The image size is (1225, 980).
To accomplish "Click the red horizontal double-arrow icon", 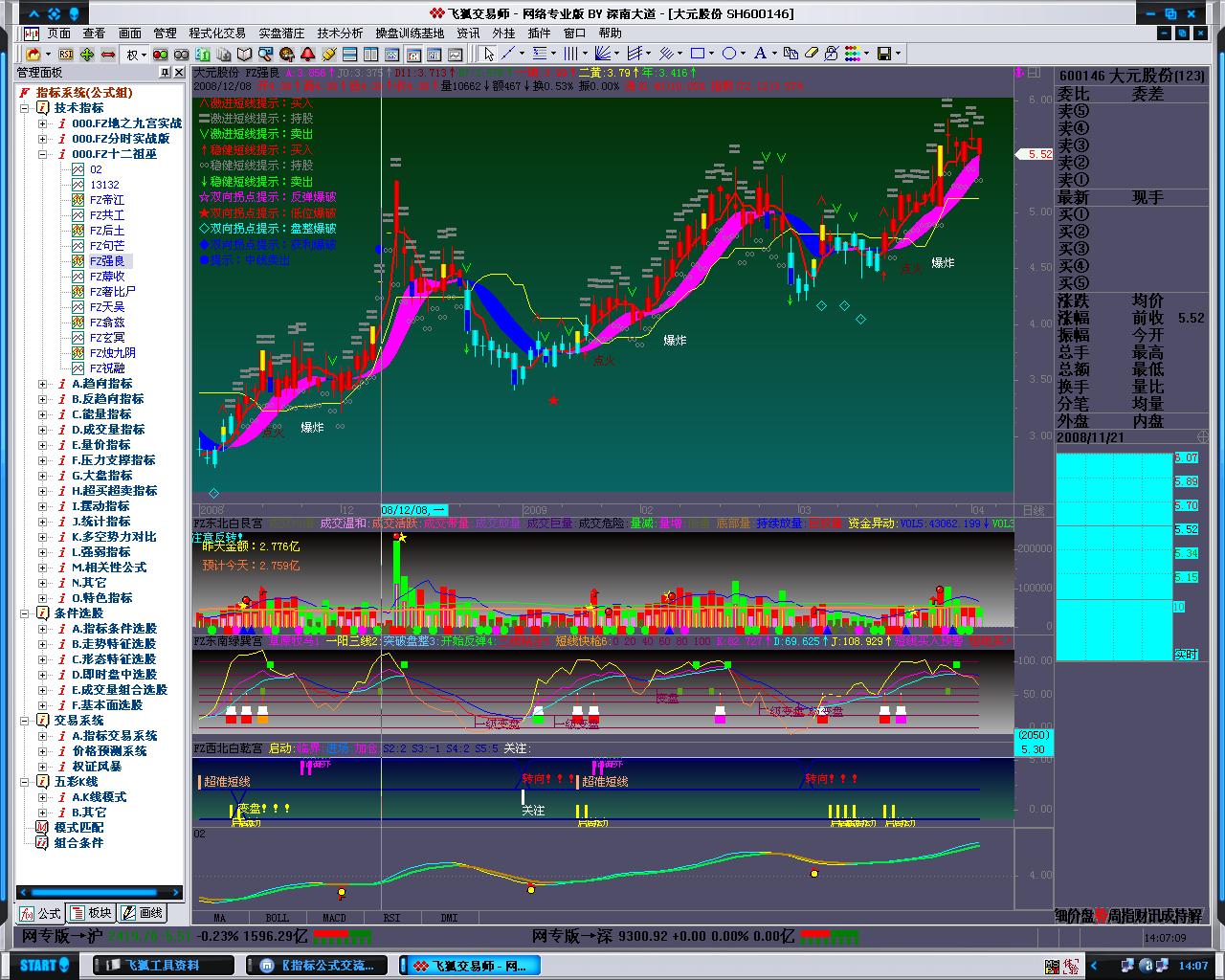I will point(108,54).
